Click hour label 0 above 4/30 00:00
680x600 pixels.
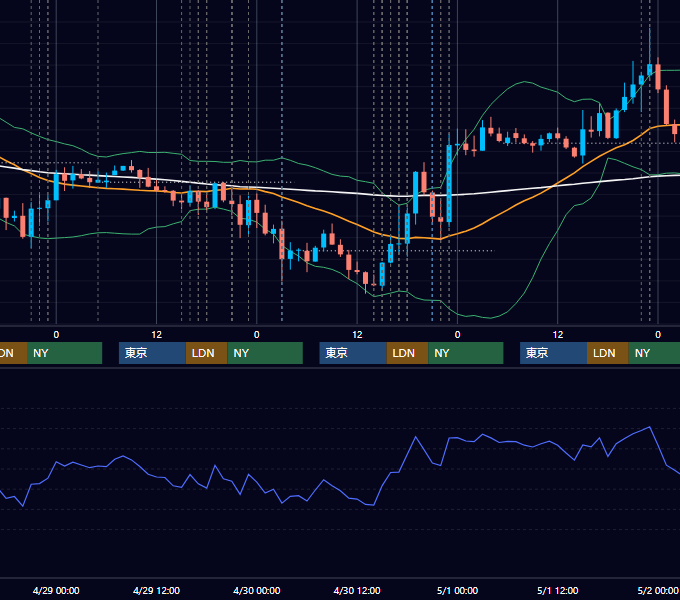257,335
